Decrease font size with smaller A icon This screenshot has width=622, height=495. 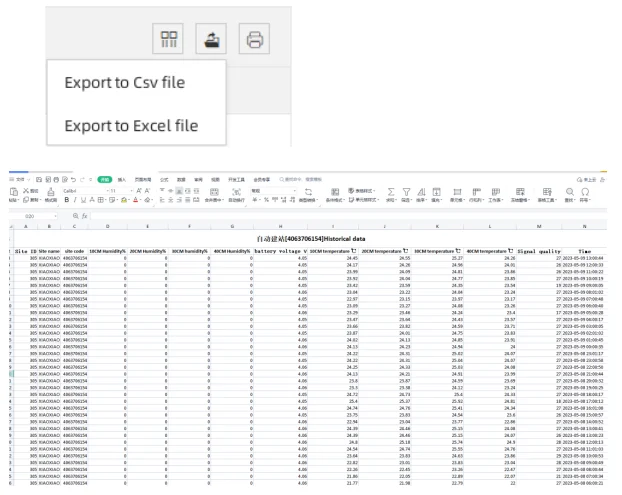[x=148, y=191]
